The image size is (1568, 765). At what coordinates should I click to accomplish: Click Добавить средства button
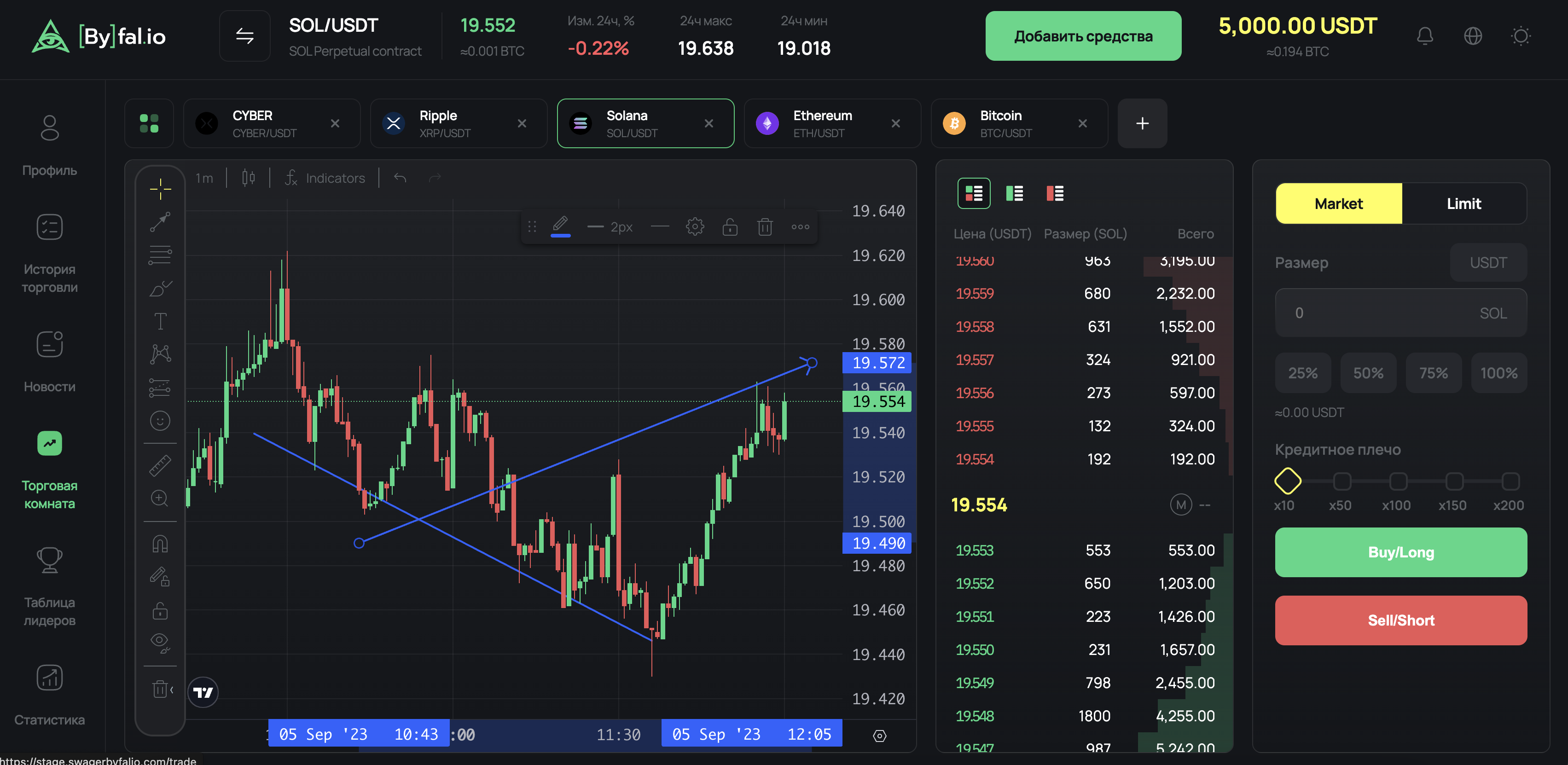1083,36
